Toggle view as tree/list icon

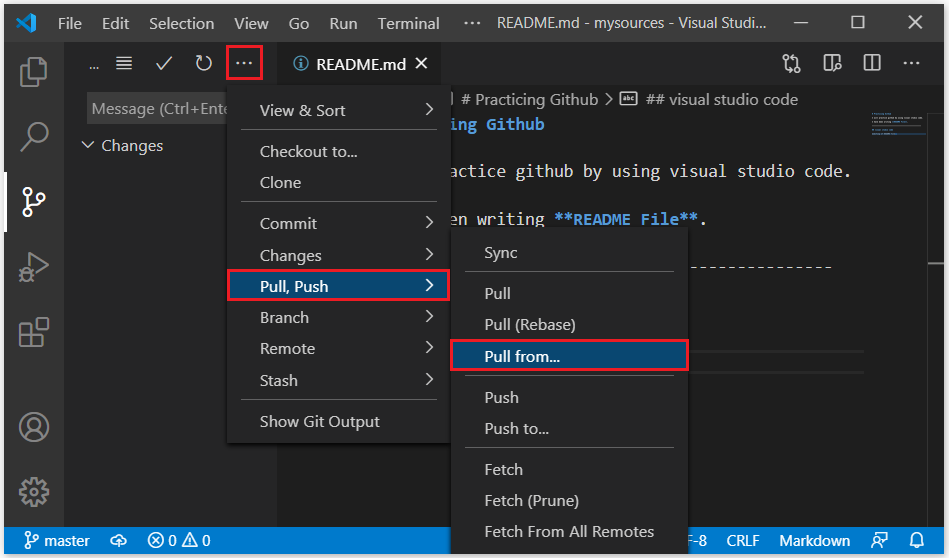point(124,63)
